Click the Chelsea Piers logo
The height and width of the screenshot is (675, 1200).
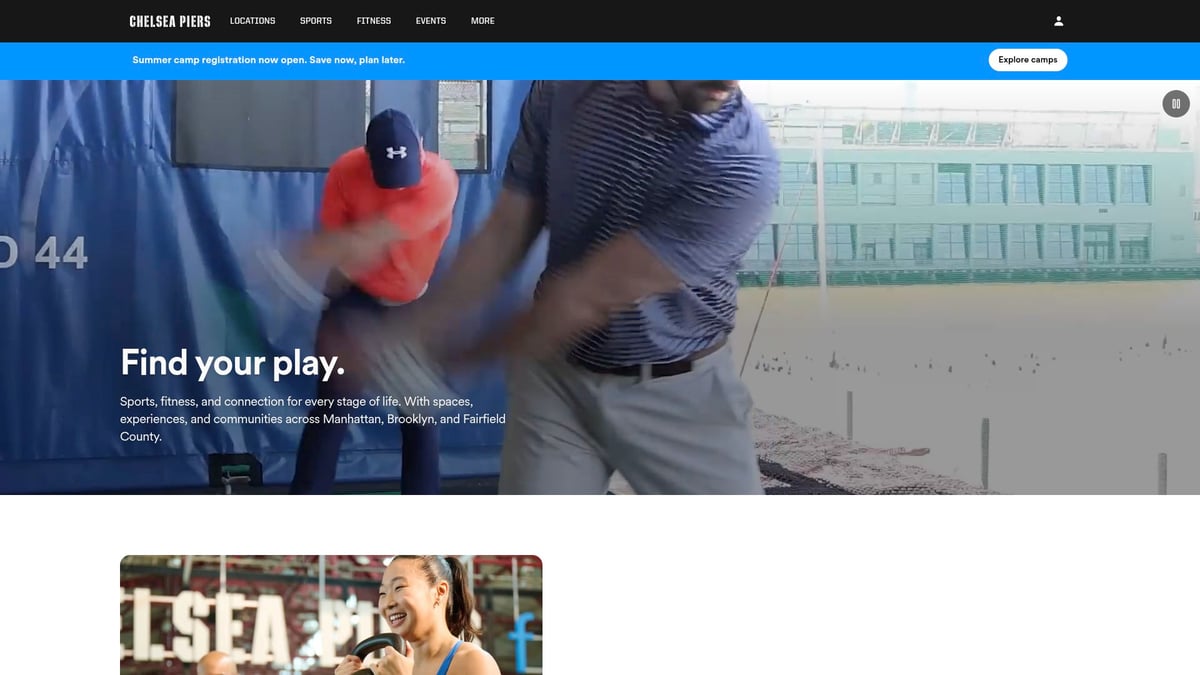click(170, 21)
